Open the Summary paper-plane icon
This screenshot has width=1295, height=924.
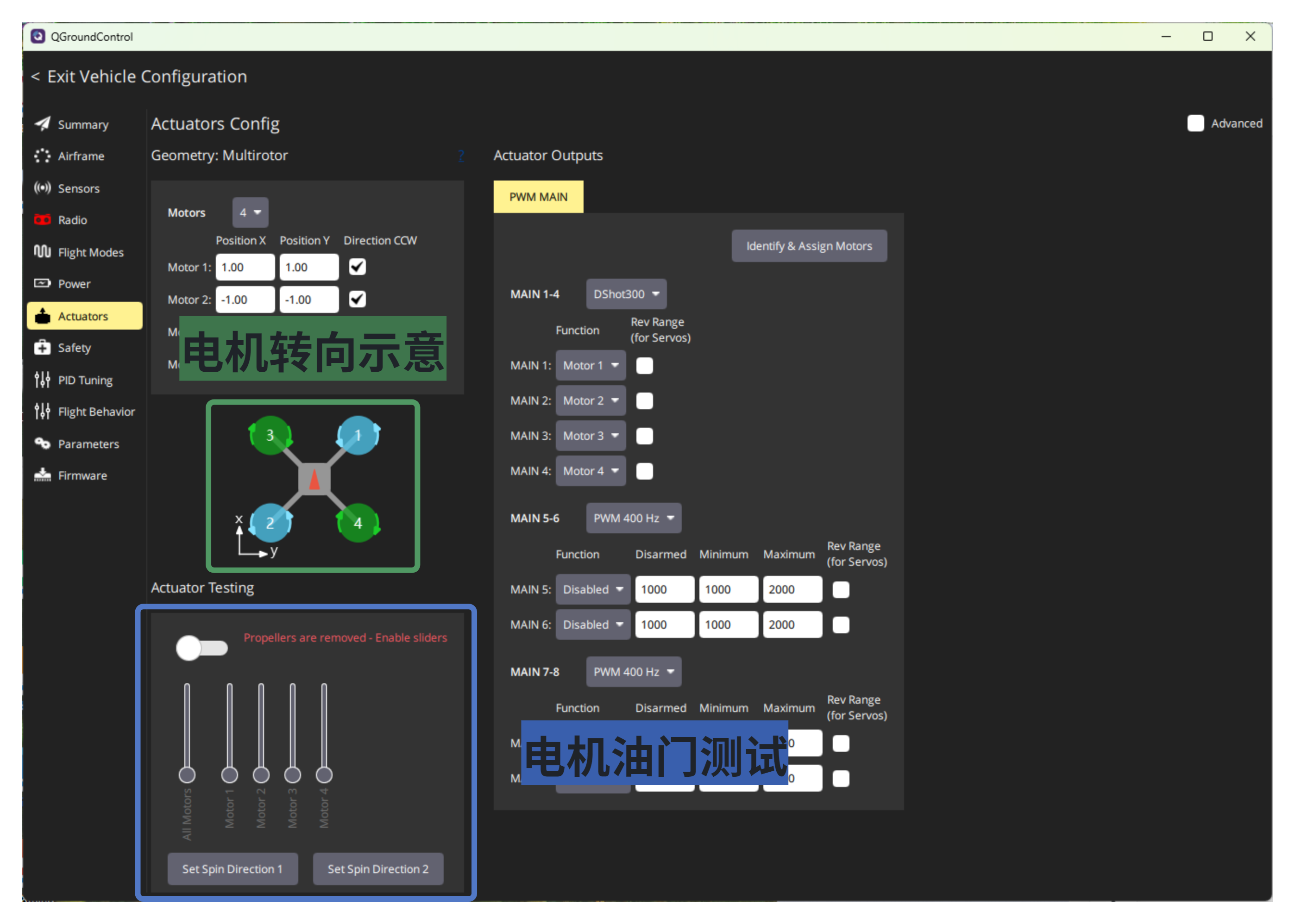(x=42, y=124)
